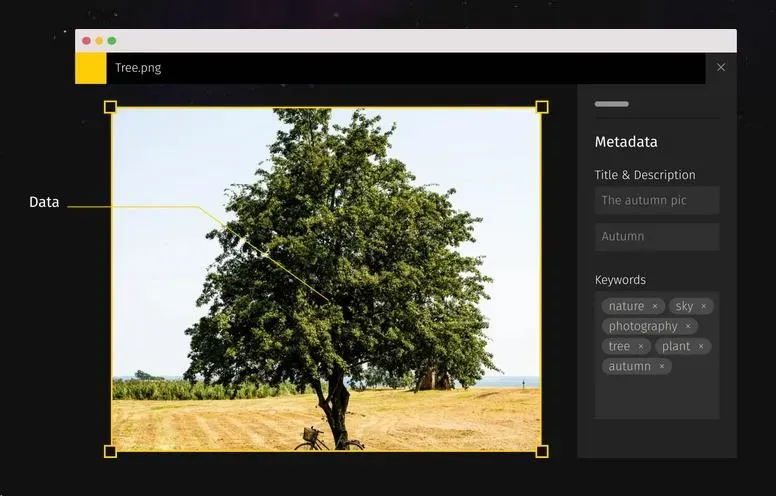Screen dimensions: 776x496
Task: Click the green window maximize dot
Action: (x=112, y=41)
